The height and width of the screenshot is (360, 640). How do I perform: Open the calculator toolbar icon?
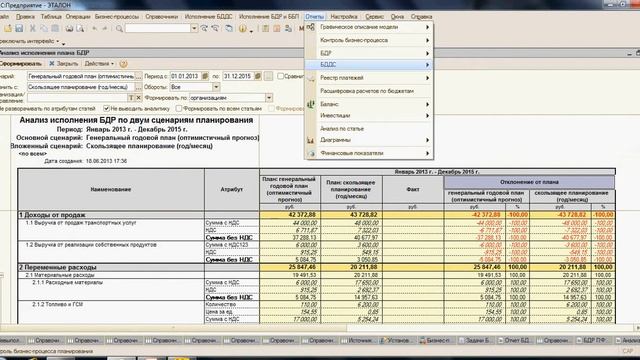266,29
